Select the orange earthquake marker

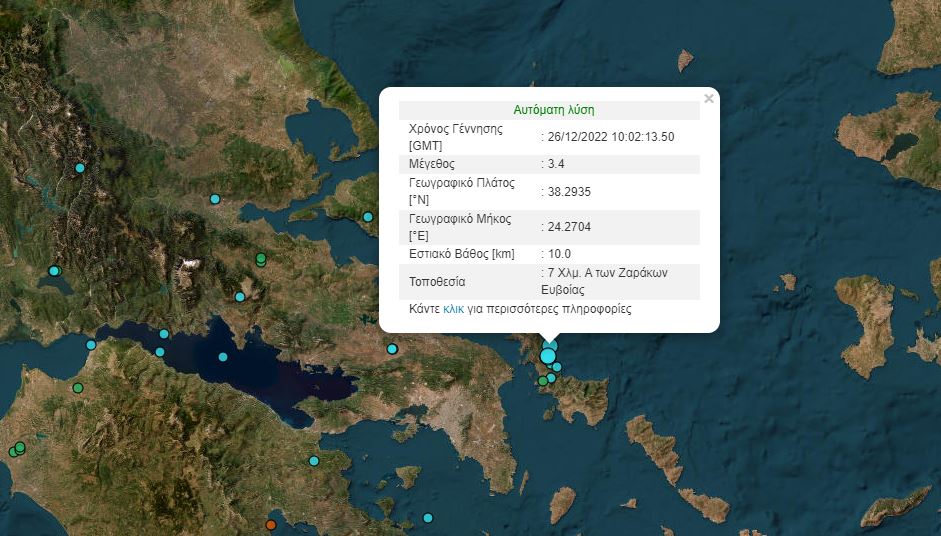tap(271, 525)
